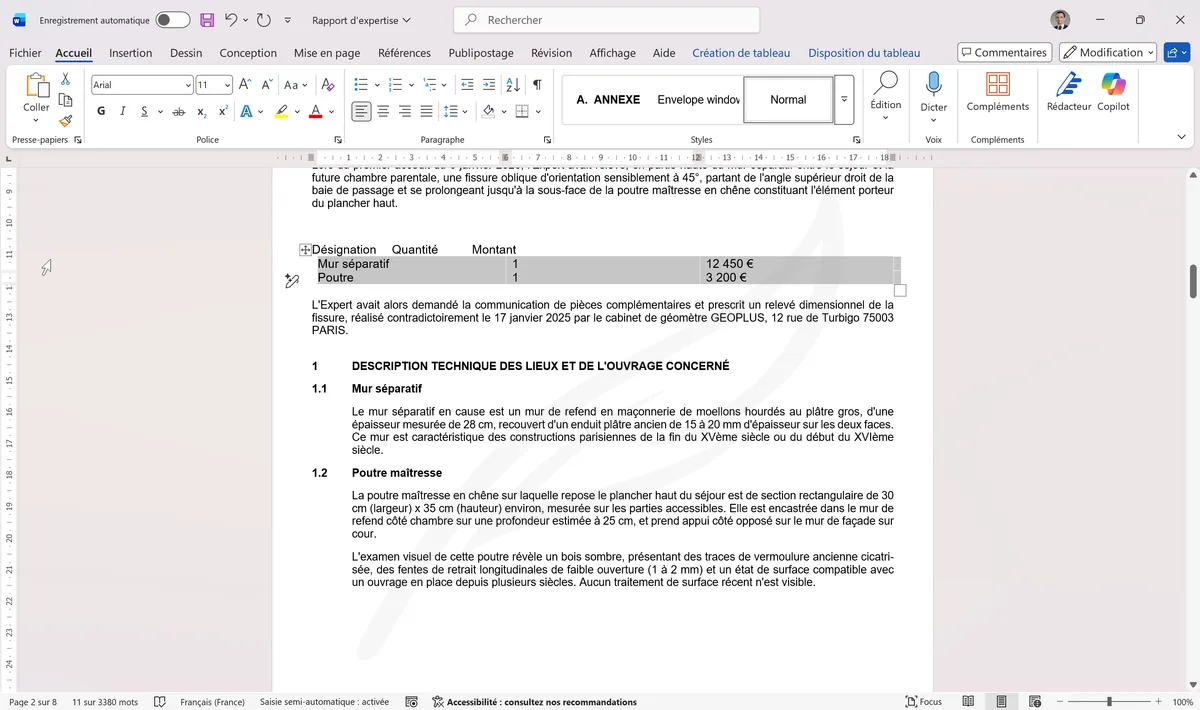
Task: Open the sort A-Z tool
Action: [513, 84]
